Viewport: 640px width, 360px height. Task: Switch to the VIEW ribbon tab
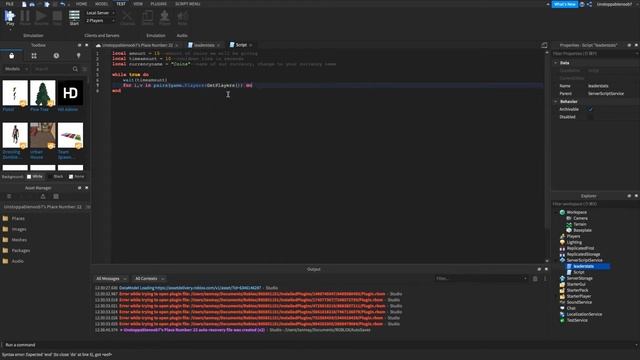[x=138, y=4]
